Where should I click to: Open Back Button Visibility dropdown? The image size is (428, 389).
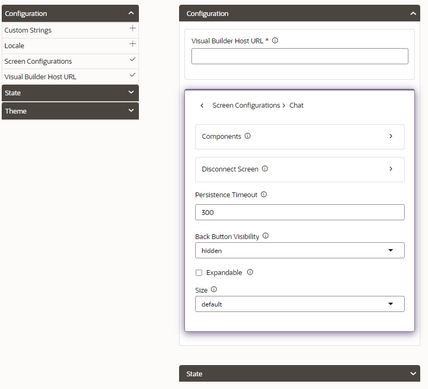(x=300, y=250)
